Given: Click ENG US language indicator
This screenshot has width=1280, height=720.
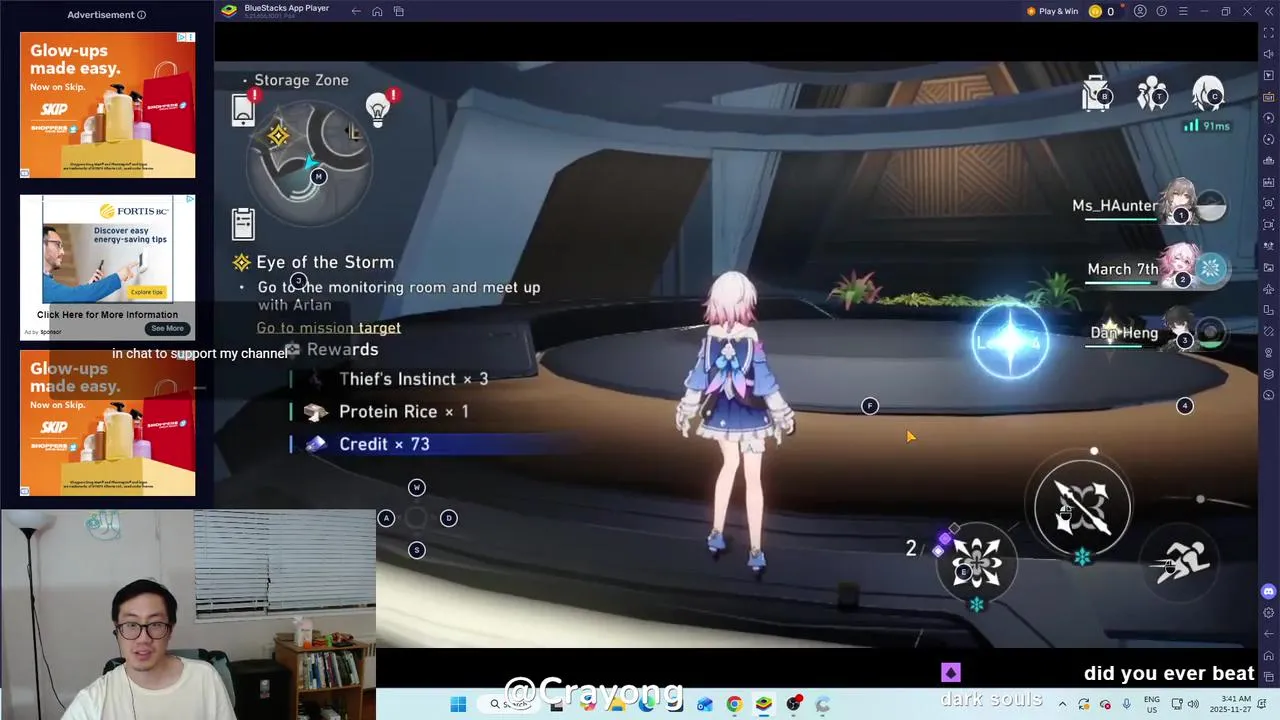Looking at the screenshot, I should (1152, 704).
